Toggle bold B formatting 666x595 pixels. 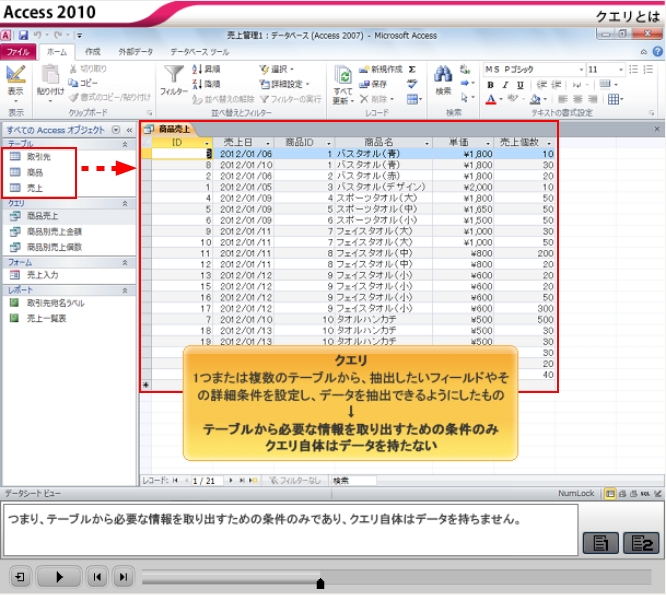coord(491,85)
